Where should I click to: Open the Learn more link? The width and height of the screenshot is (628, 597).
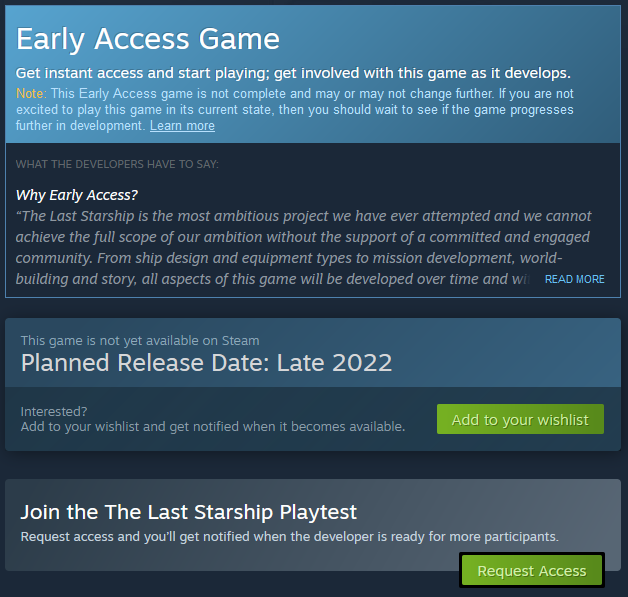pos(182,126)
